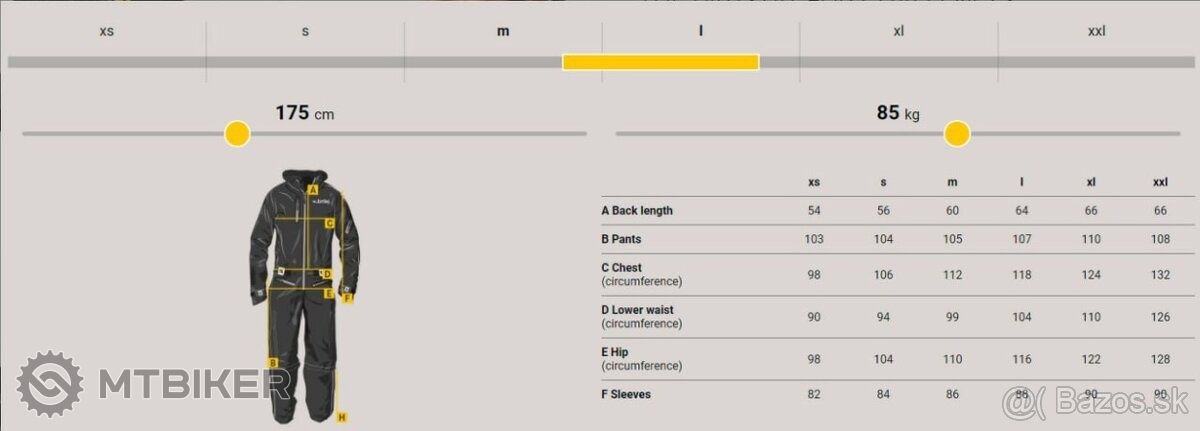Pick the xl size tab
This screenshot has height=431, width=1200.
coord(899,31)
